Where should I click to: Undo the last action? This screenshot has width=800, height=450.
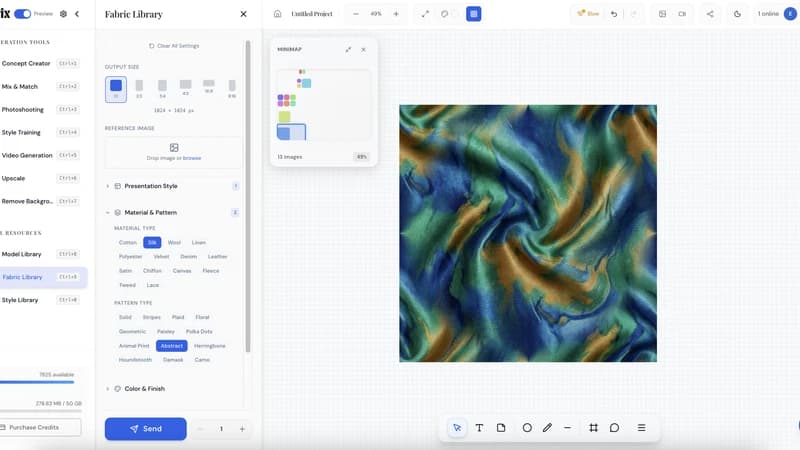(x=614, y=14)
